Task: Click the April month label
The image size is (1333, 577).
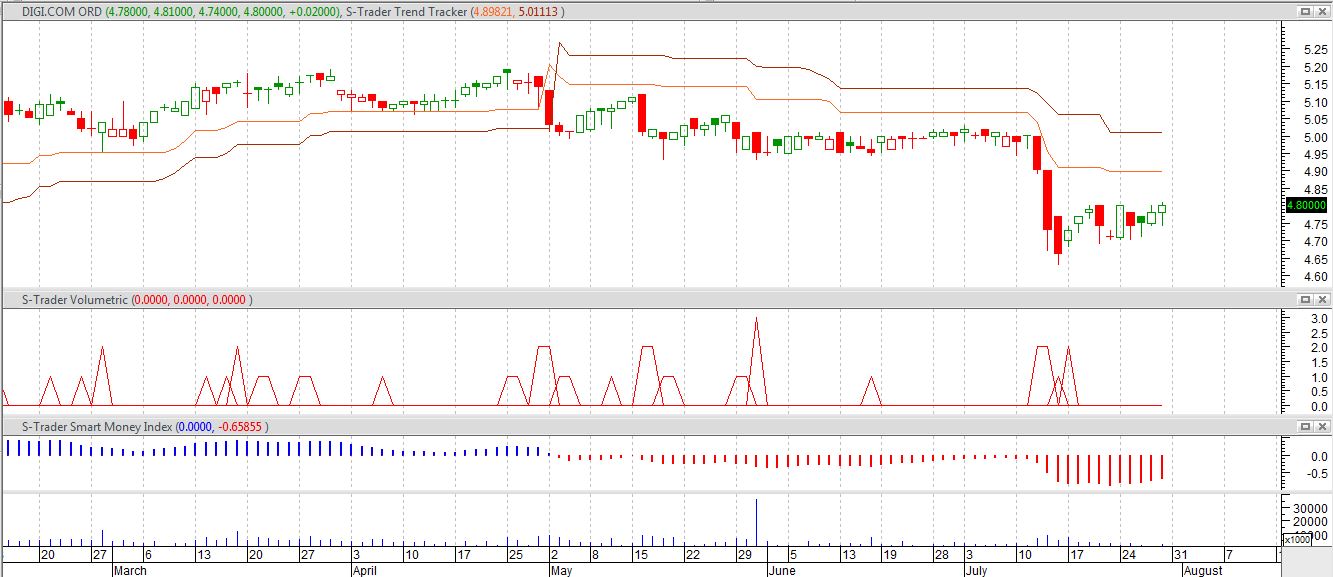Action: pyautogui.click(x=365, y=571)
